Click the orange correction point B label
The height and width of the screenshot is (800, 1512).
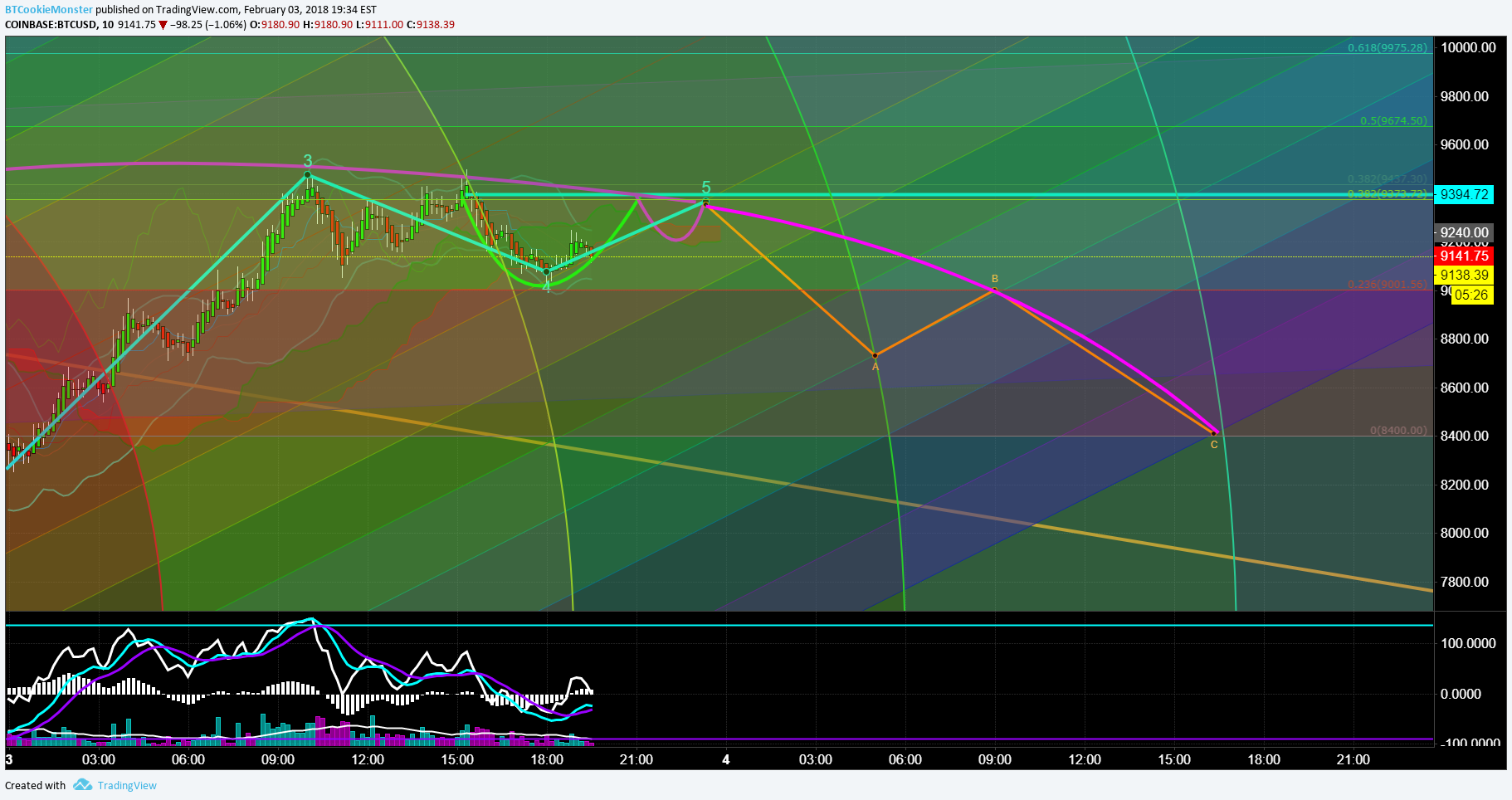point(995,279)
